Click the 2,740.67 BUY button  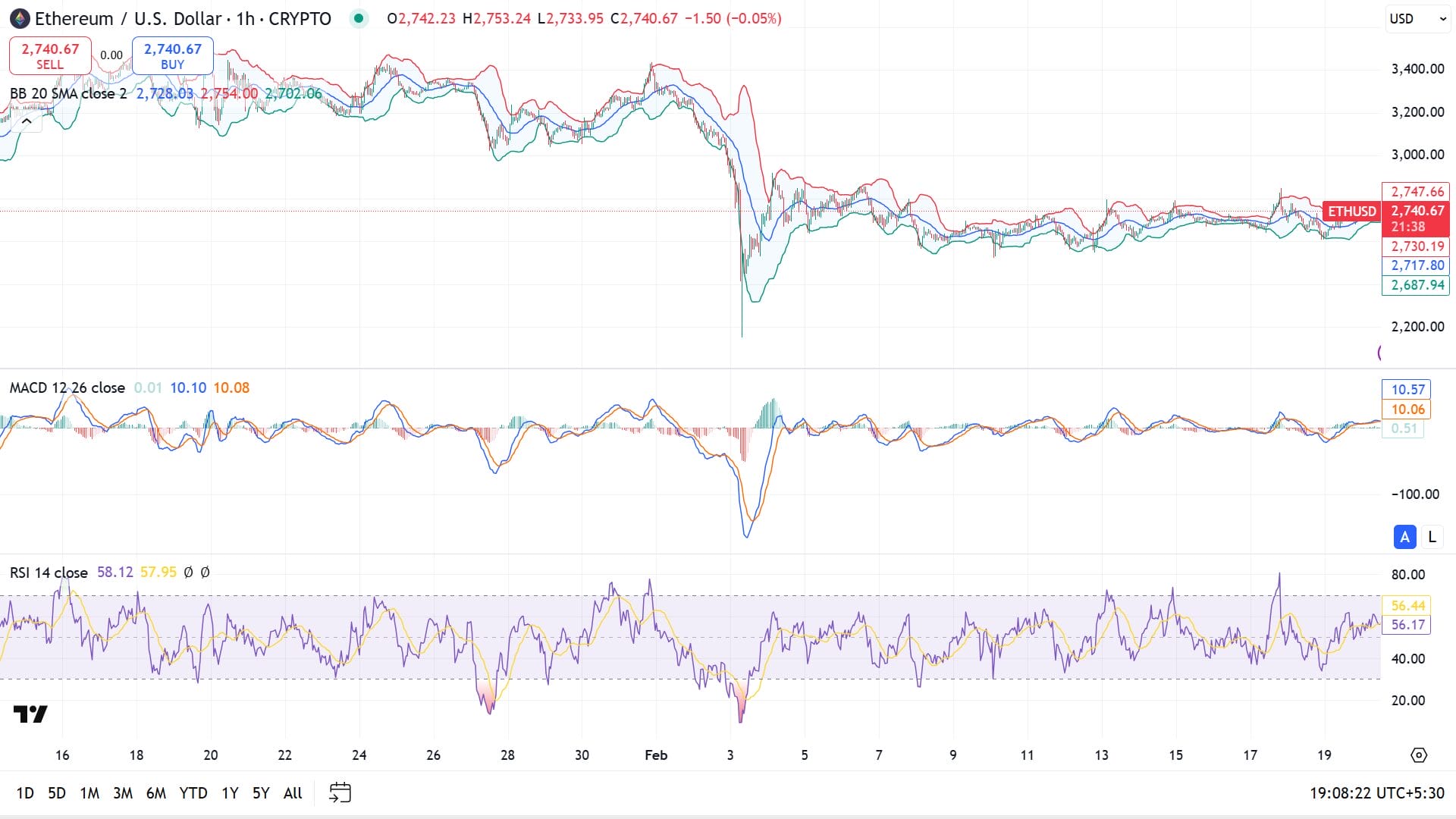[x=173, y=56]
